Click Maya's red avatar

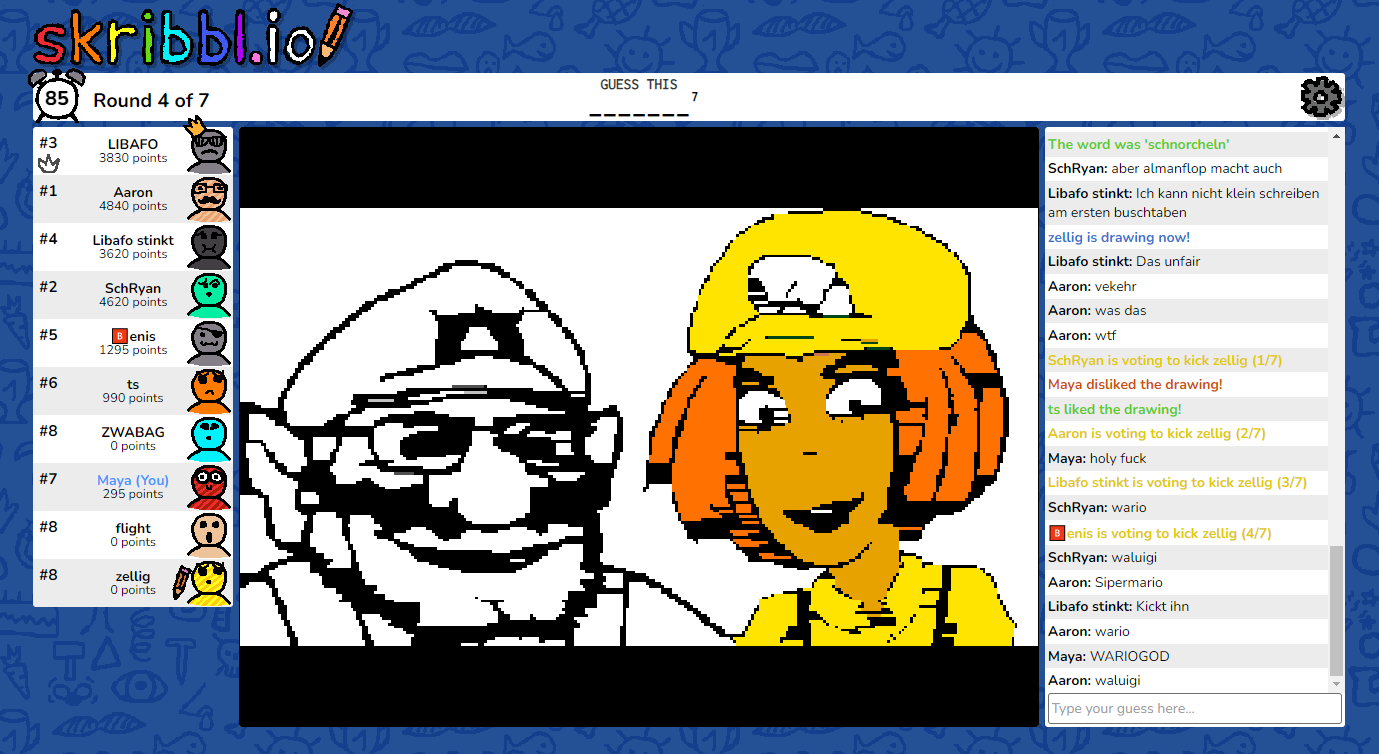point(209,487)
